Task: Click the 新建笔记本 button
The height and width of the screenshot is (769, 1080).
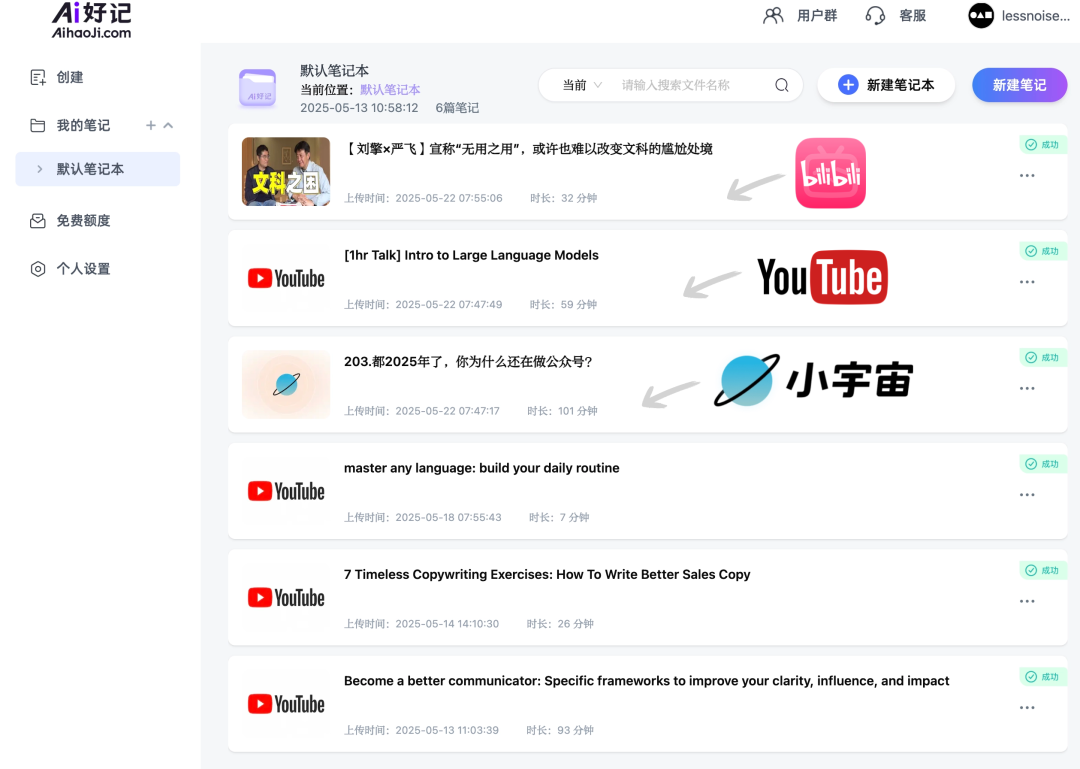Action: click(886, 85)
